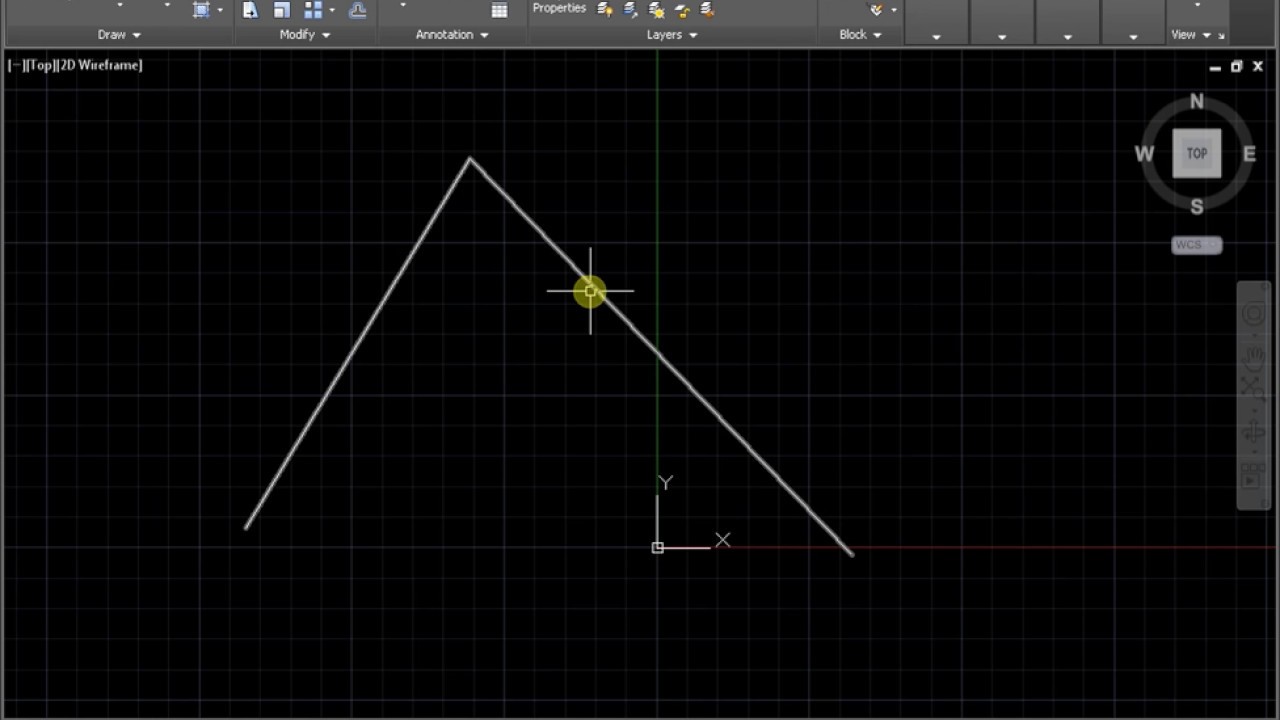Expand the Modify panel dropdown

(x=305, y=35)
